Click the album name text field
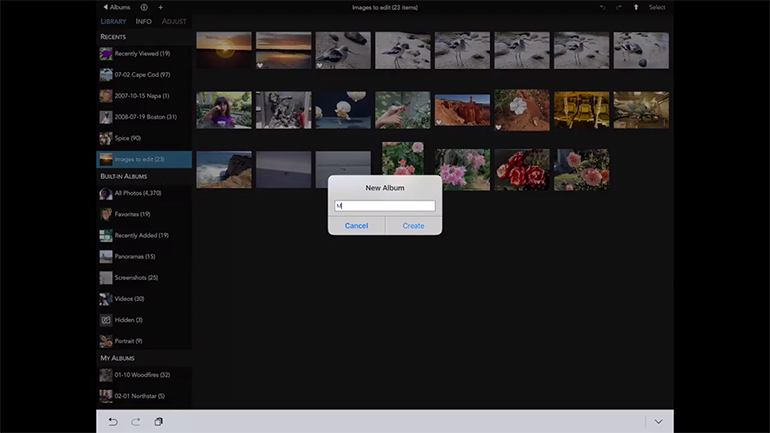 [385, 206]
